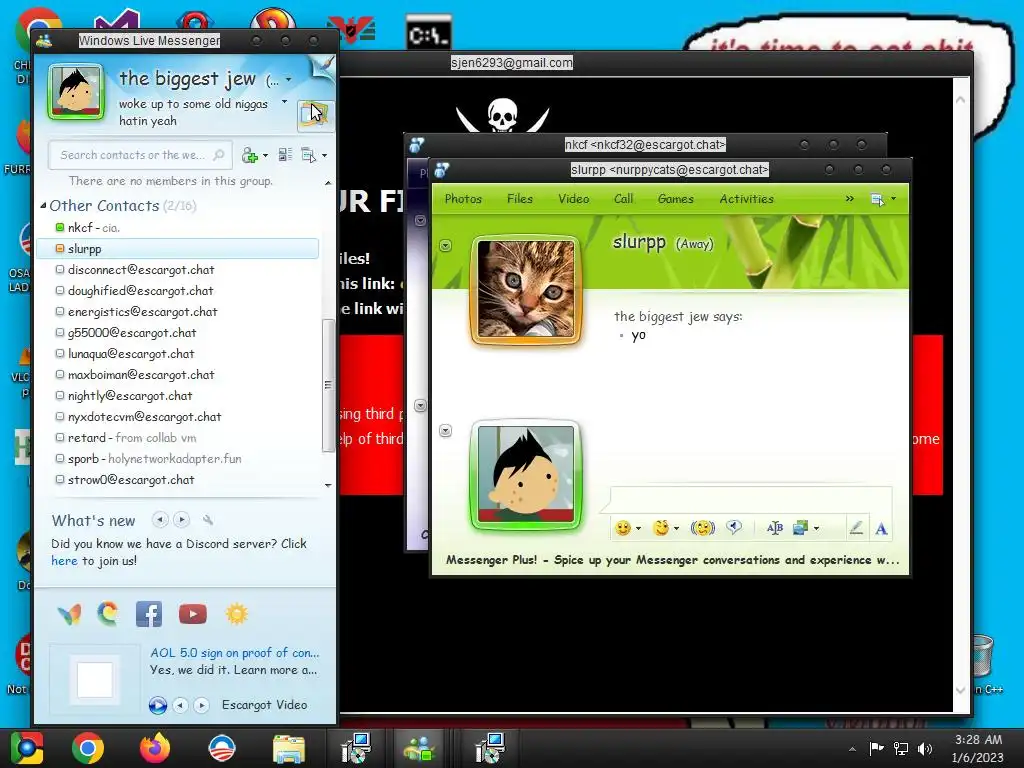Collapse your own display picture in chat
Viewport: 1024px width, 768px height.
tap(445, 430)
